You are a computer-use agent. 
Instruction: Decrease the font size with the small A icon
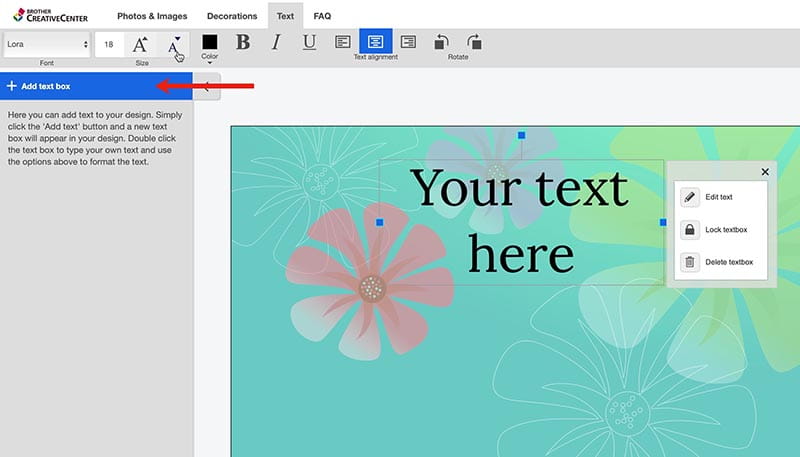(174, 44)
